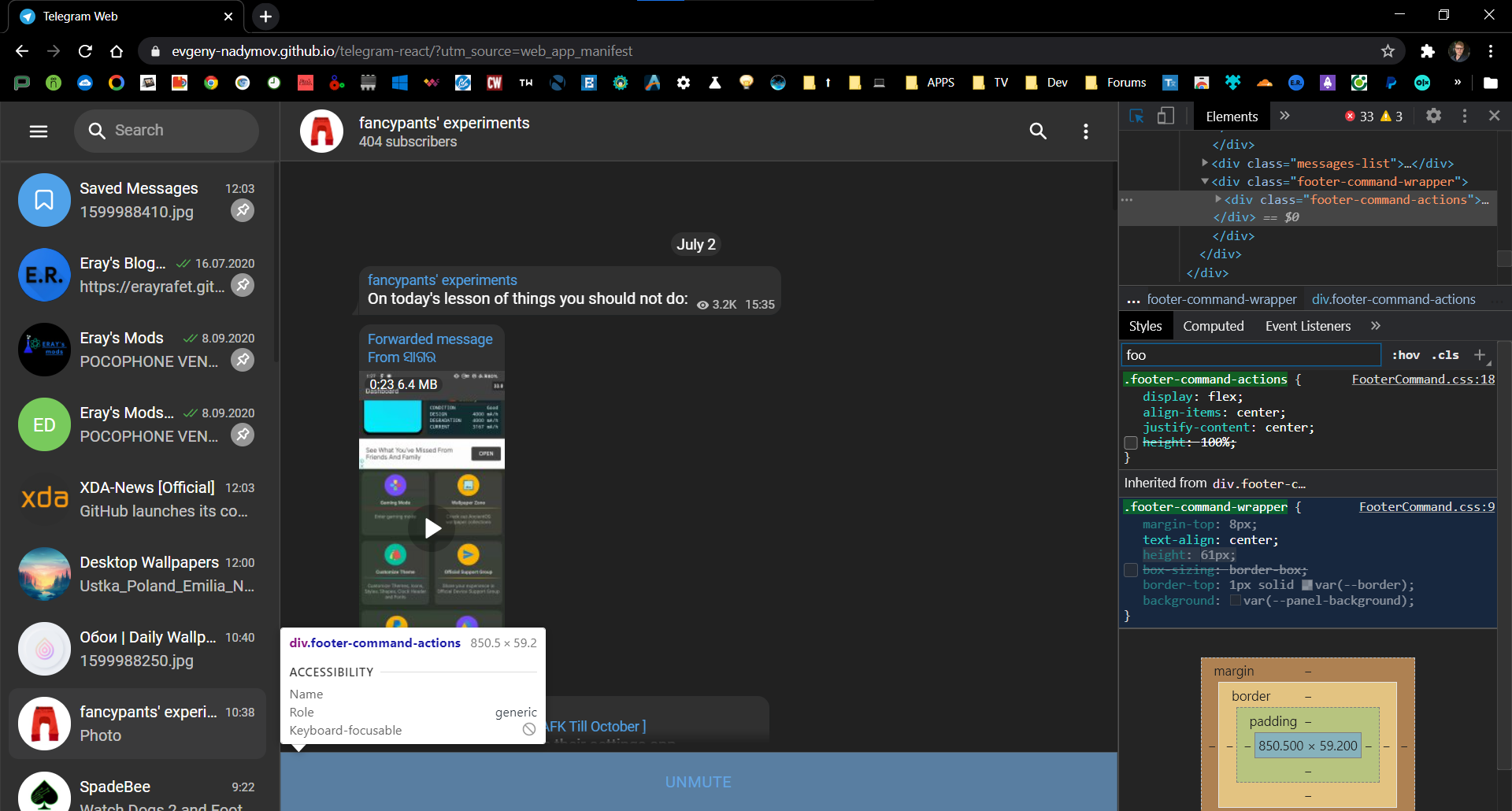Click the pin icon on Saved Messages
The width and height of the screenshot is (1512, 811).
(x=243, y=210)
